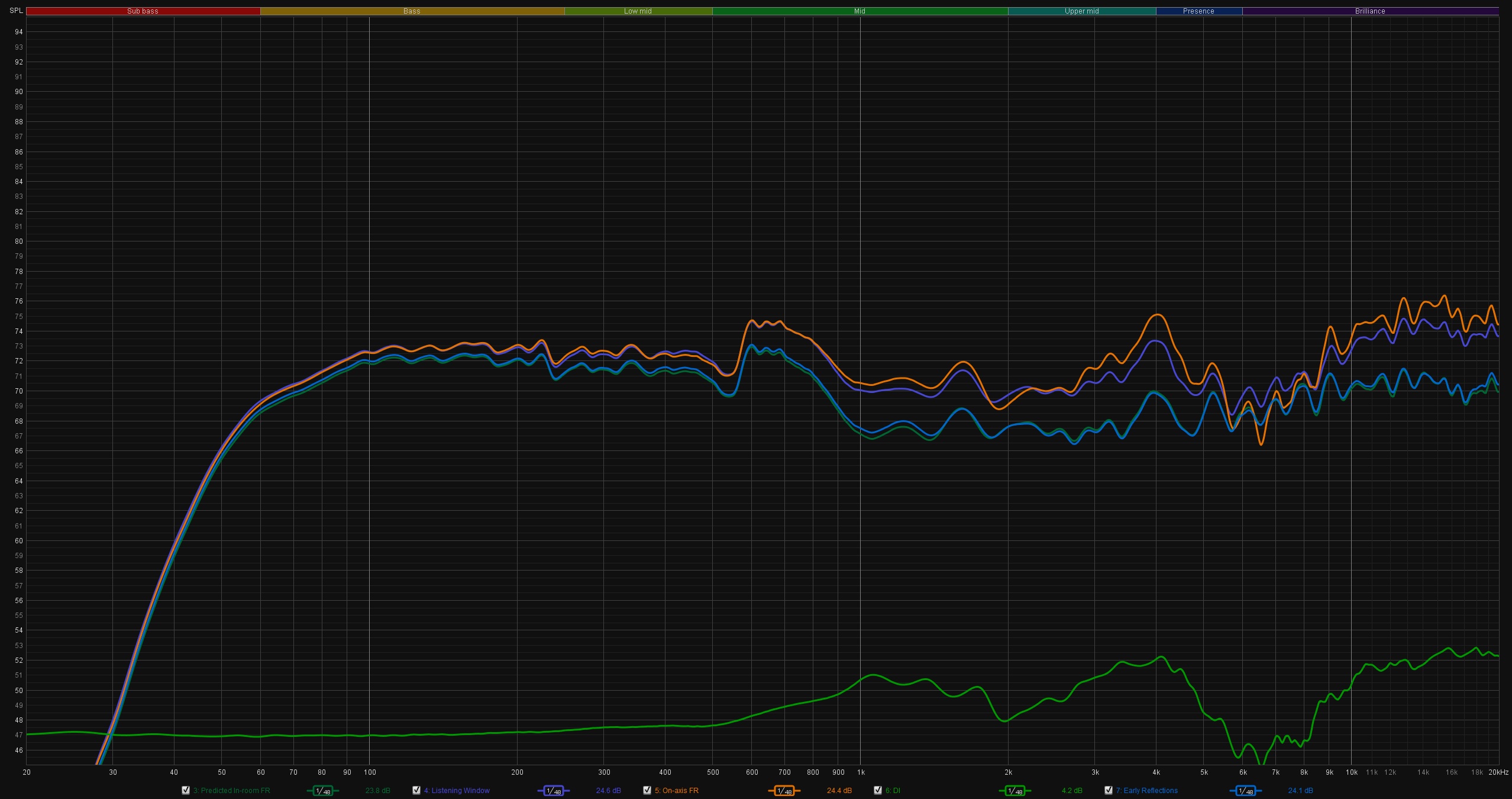The height and width of the screenshot is (799, 1512).
Task: Select the 3: Predicted In-room FR legend label
Action: pos(231,791)
